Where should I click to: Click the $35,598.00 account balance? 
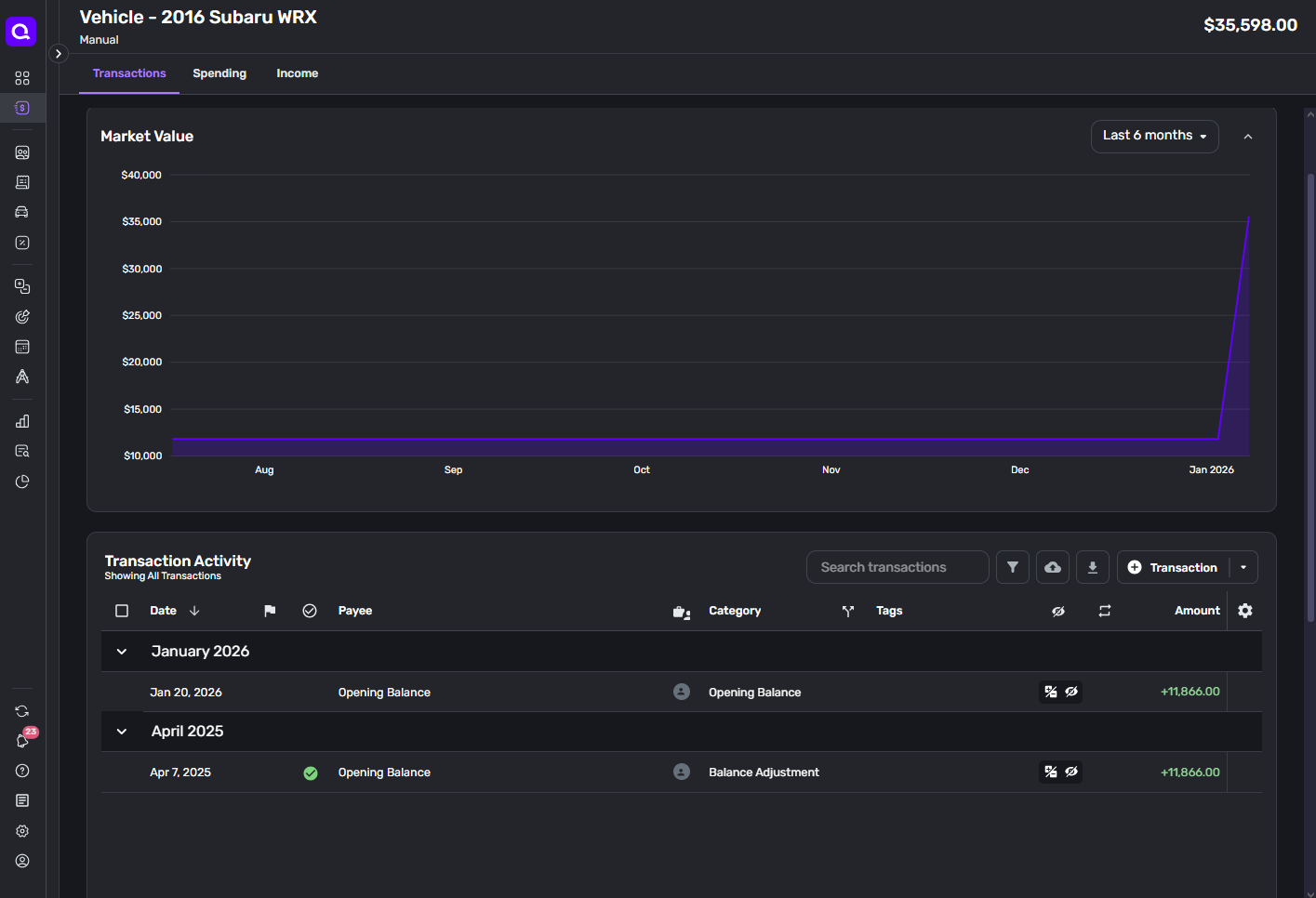[x=1250, y=25]
